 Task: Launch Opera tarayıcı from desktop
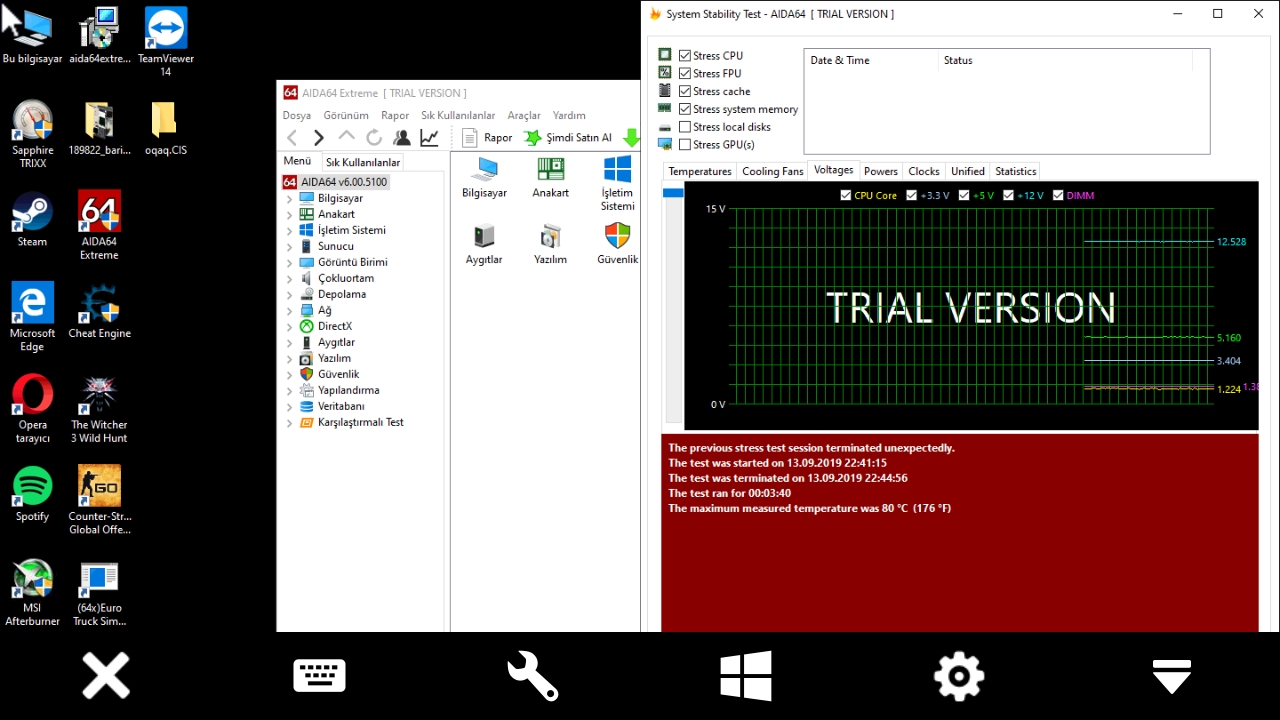coord(32,409)
